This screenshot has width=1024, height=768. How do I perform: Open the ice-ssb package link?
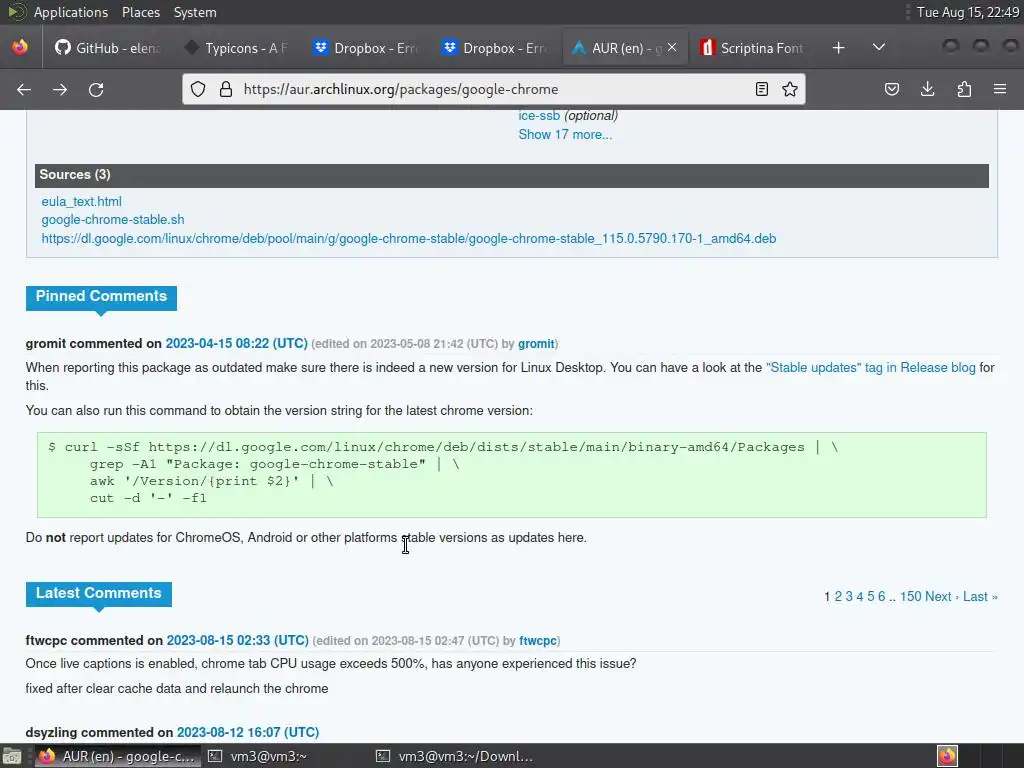coord(539,116)
